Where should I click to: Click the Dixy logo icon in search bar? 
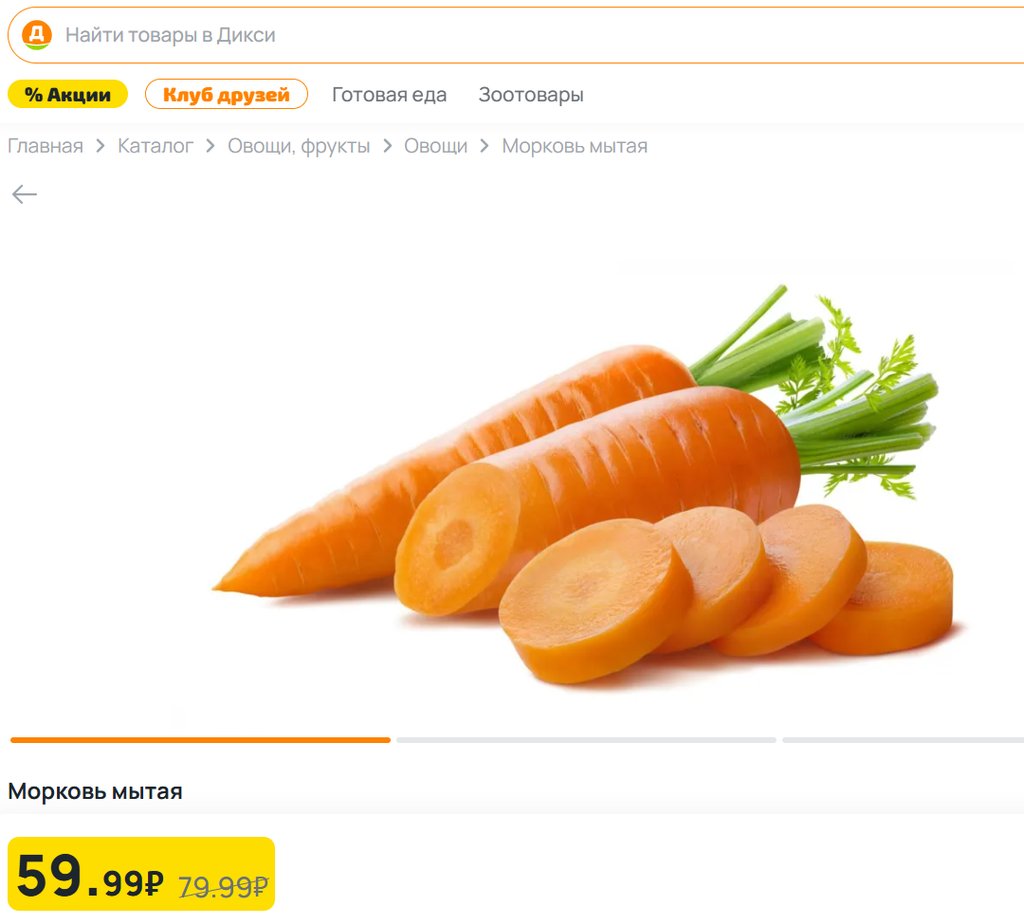(x=37, y=35)
